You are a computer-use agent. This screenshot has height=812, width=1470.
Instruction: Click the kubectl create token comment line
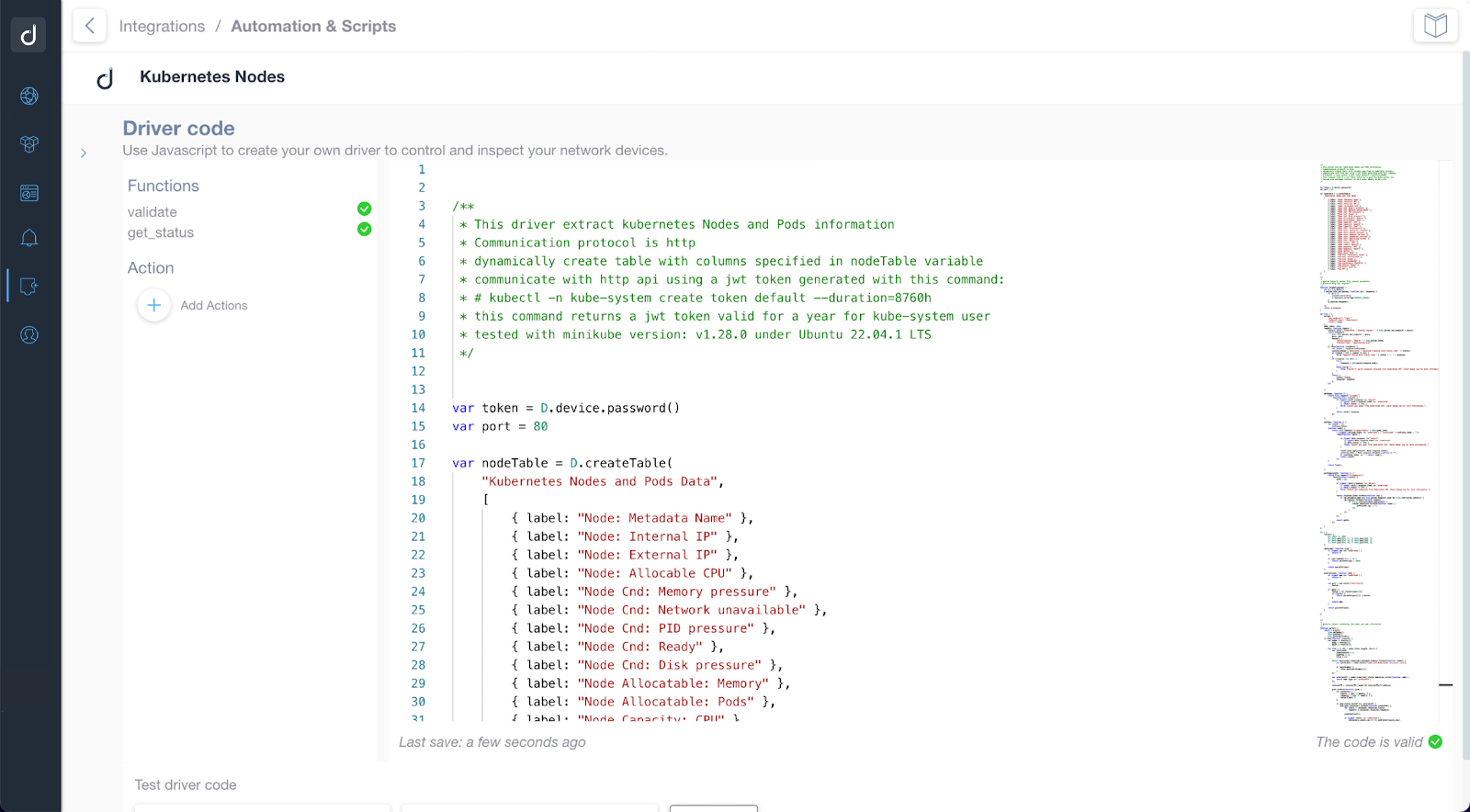695,298
